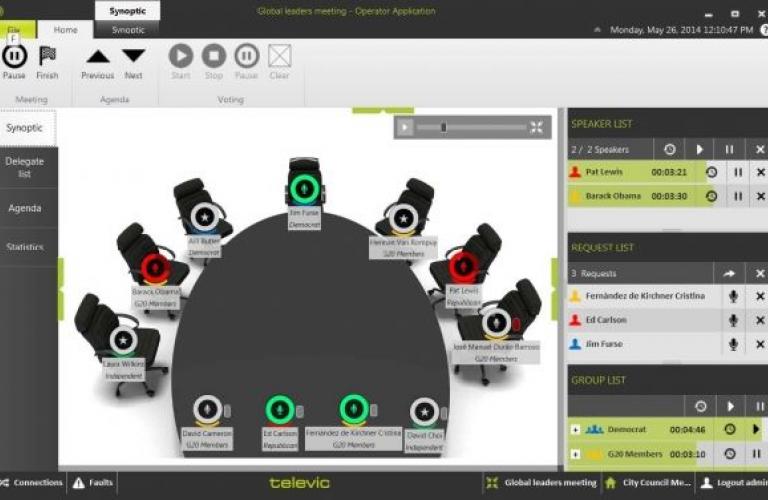Open the Synoptic ribbon tab

click(128, 30)
